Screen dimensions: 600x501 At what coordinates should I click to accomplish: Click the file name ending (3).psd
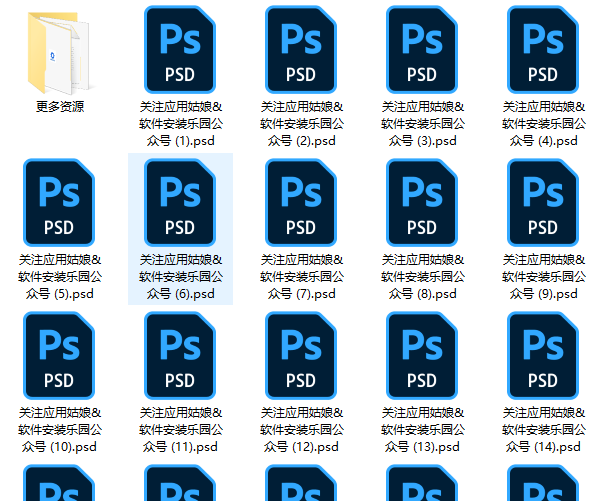click(422, 124)
